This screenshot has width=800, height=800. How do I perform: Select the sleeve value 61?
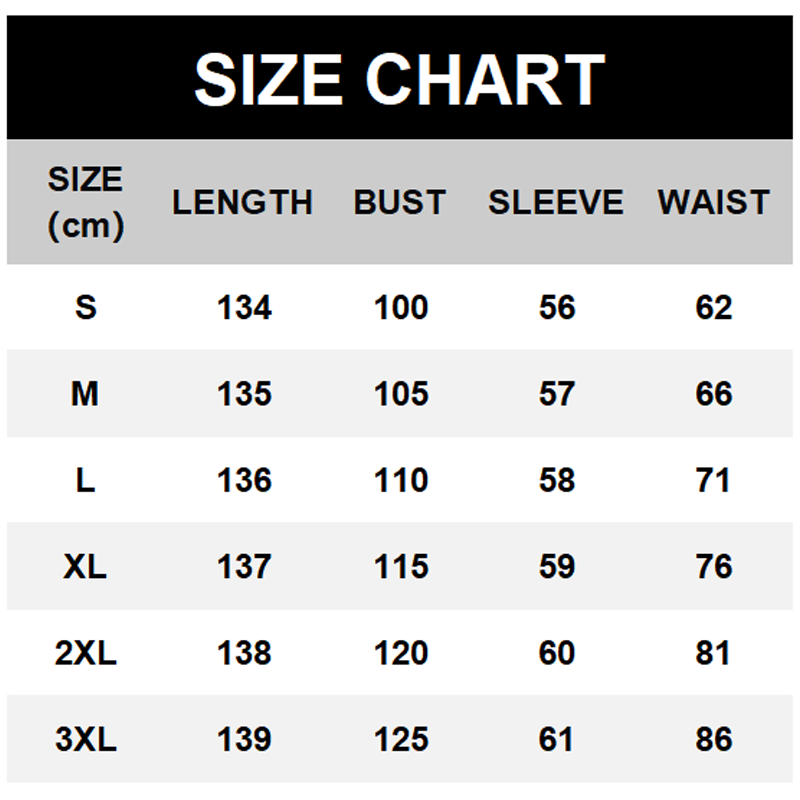[556, 740]
